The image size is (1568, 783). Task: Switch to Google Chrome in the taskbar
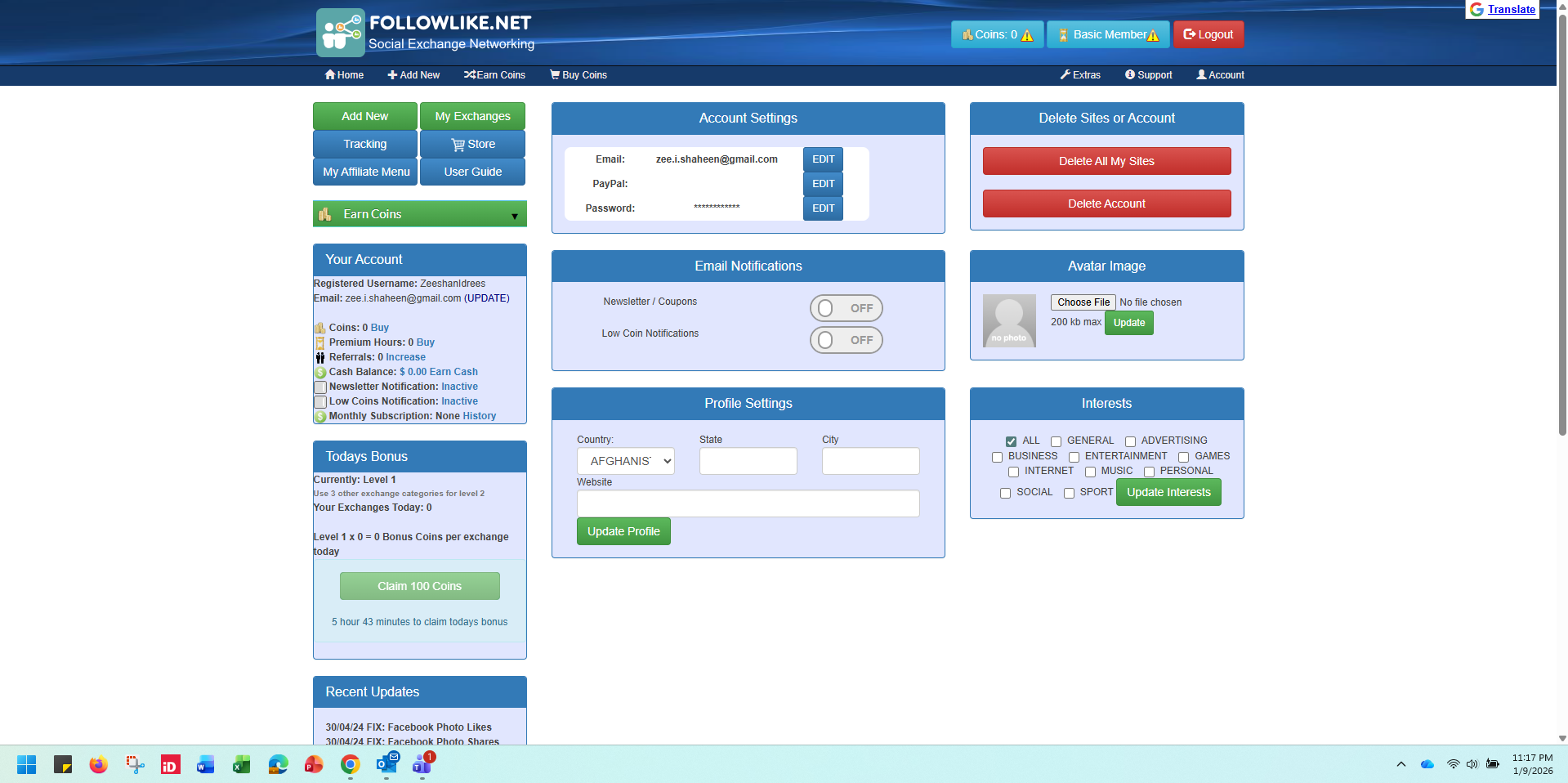[x=350, y=764]
